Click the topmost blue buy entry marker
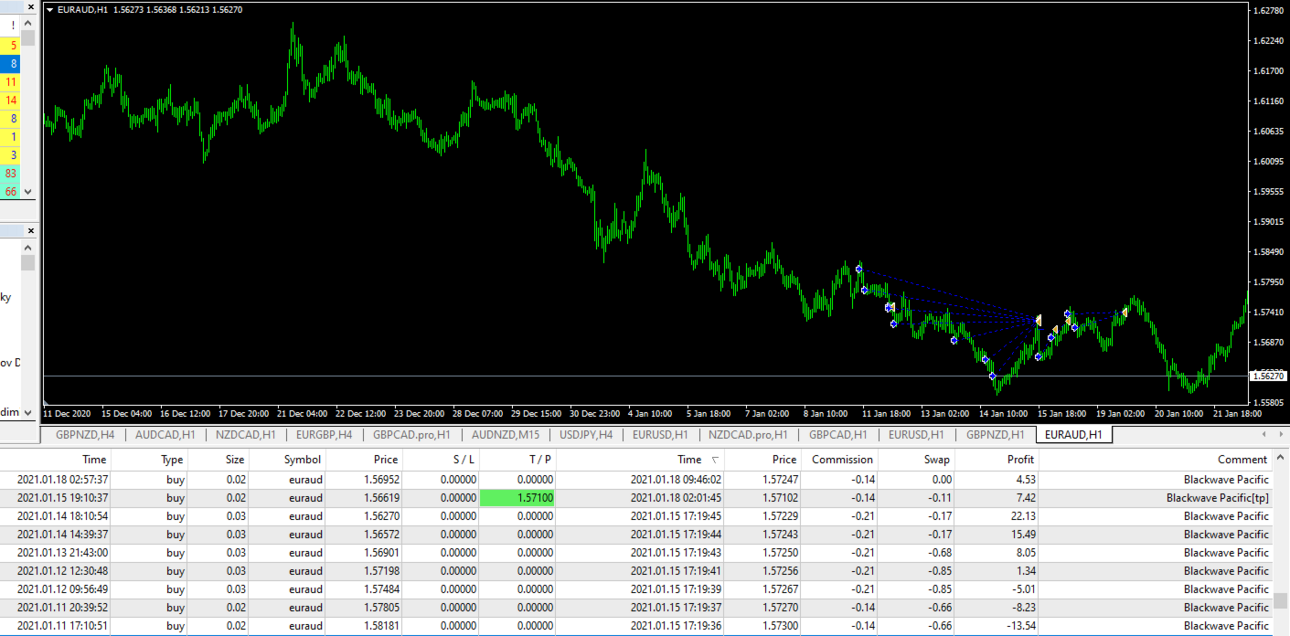Screen dimensions: 1290x636 859,269
